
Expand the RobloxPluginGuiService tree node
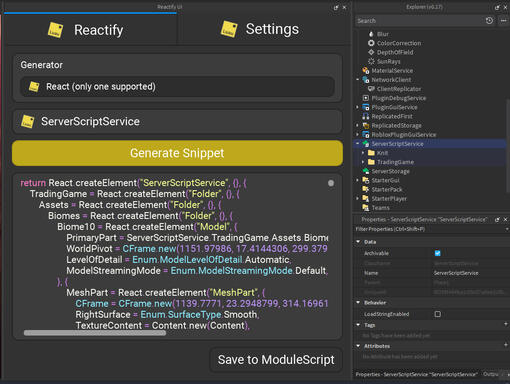pos(358,135)
